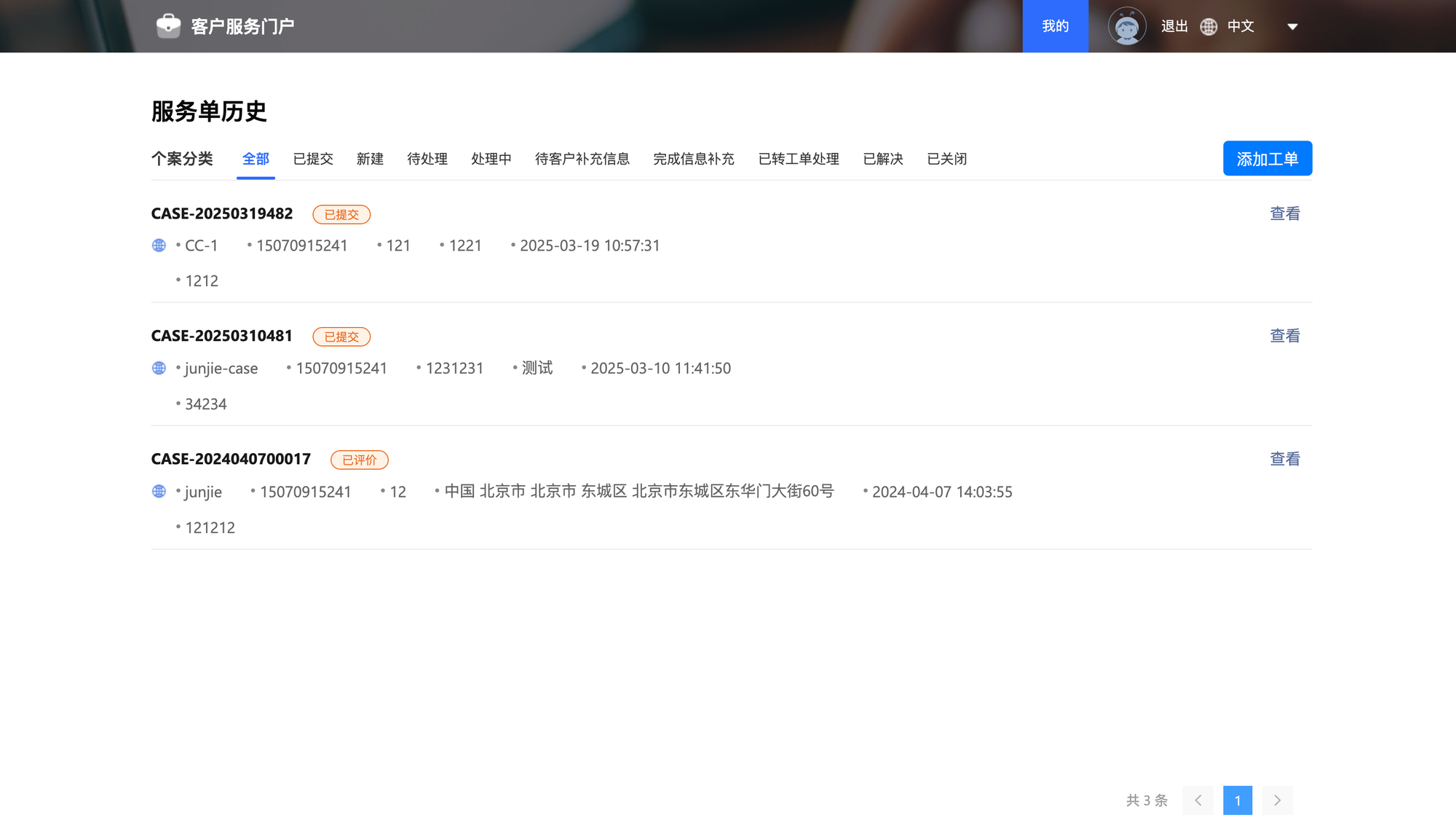Click globe icon beside CC-1 case
Screen dimensions: 1456x818
click(159, 245)
